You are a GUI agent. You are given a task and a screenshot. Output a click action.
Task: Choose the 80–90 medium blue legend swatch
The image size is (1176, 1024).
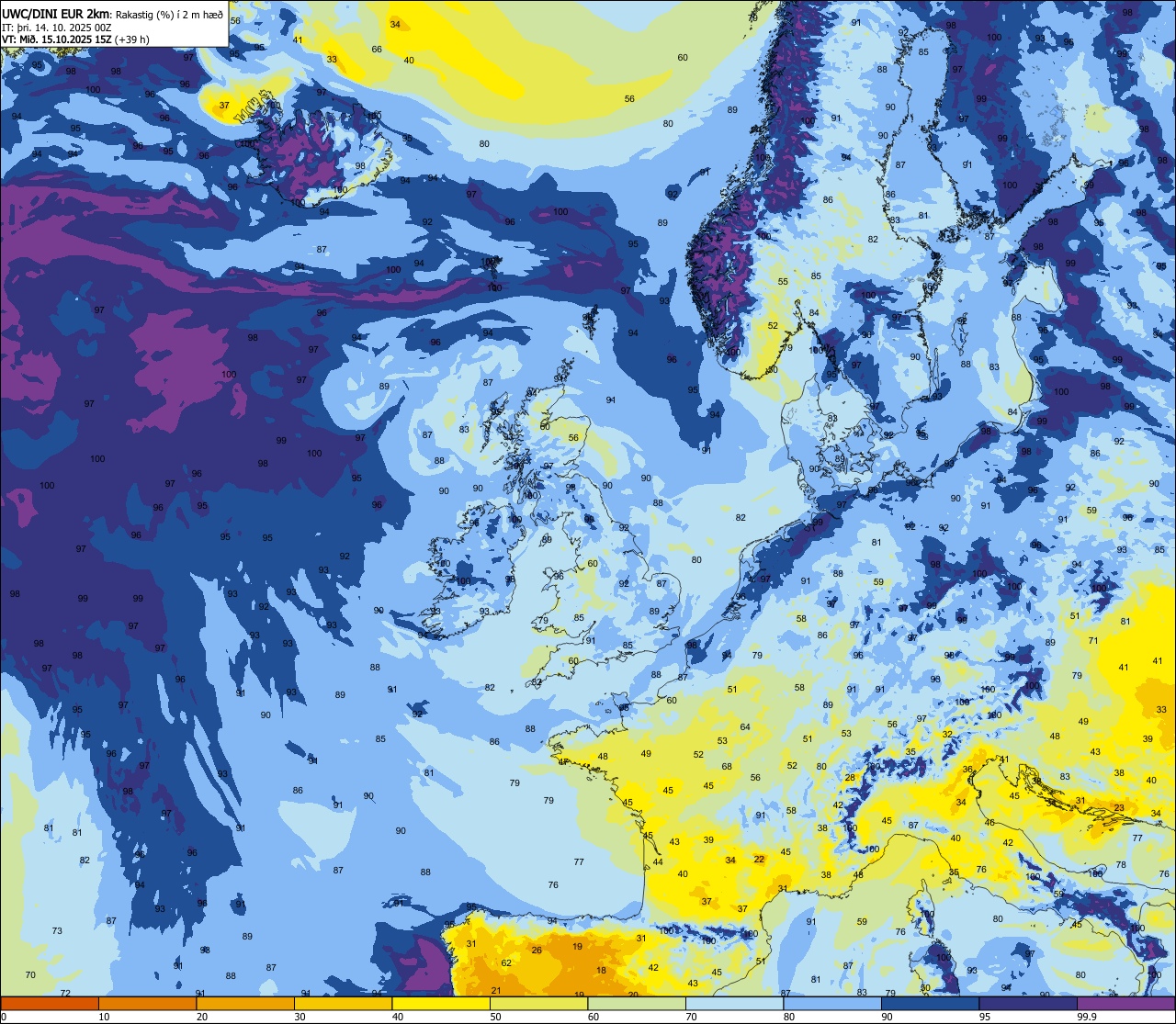point(832,1003)
